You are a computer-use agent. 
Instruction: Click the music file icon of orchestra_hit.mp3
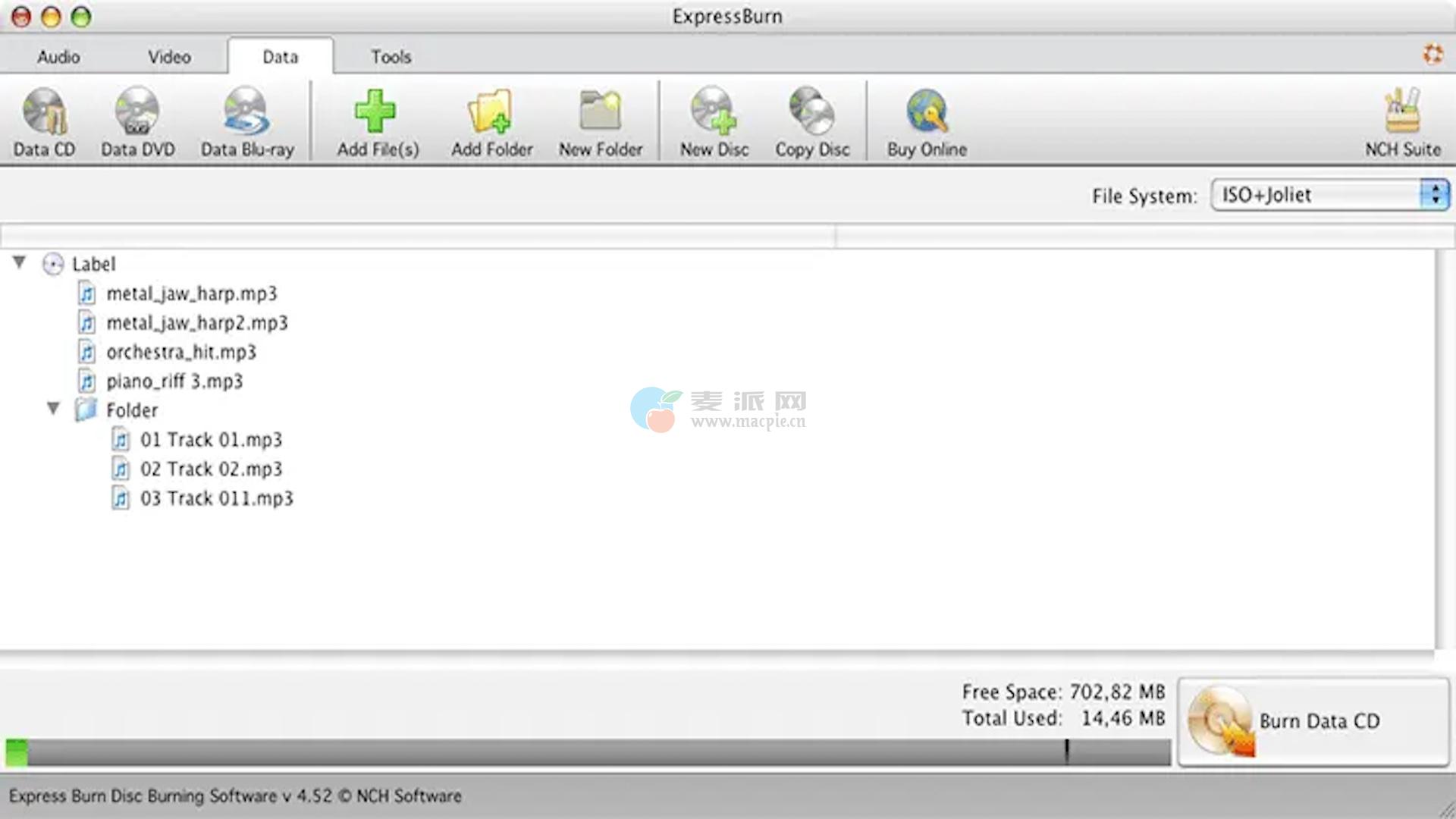pos(87,352)
